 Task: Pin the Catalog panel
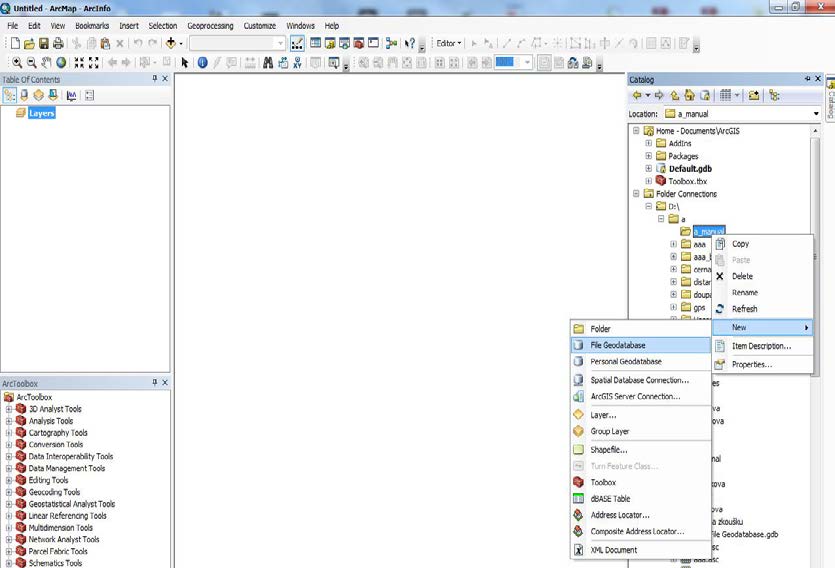(807, 79)
